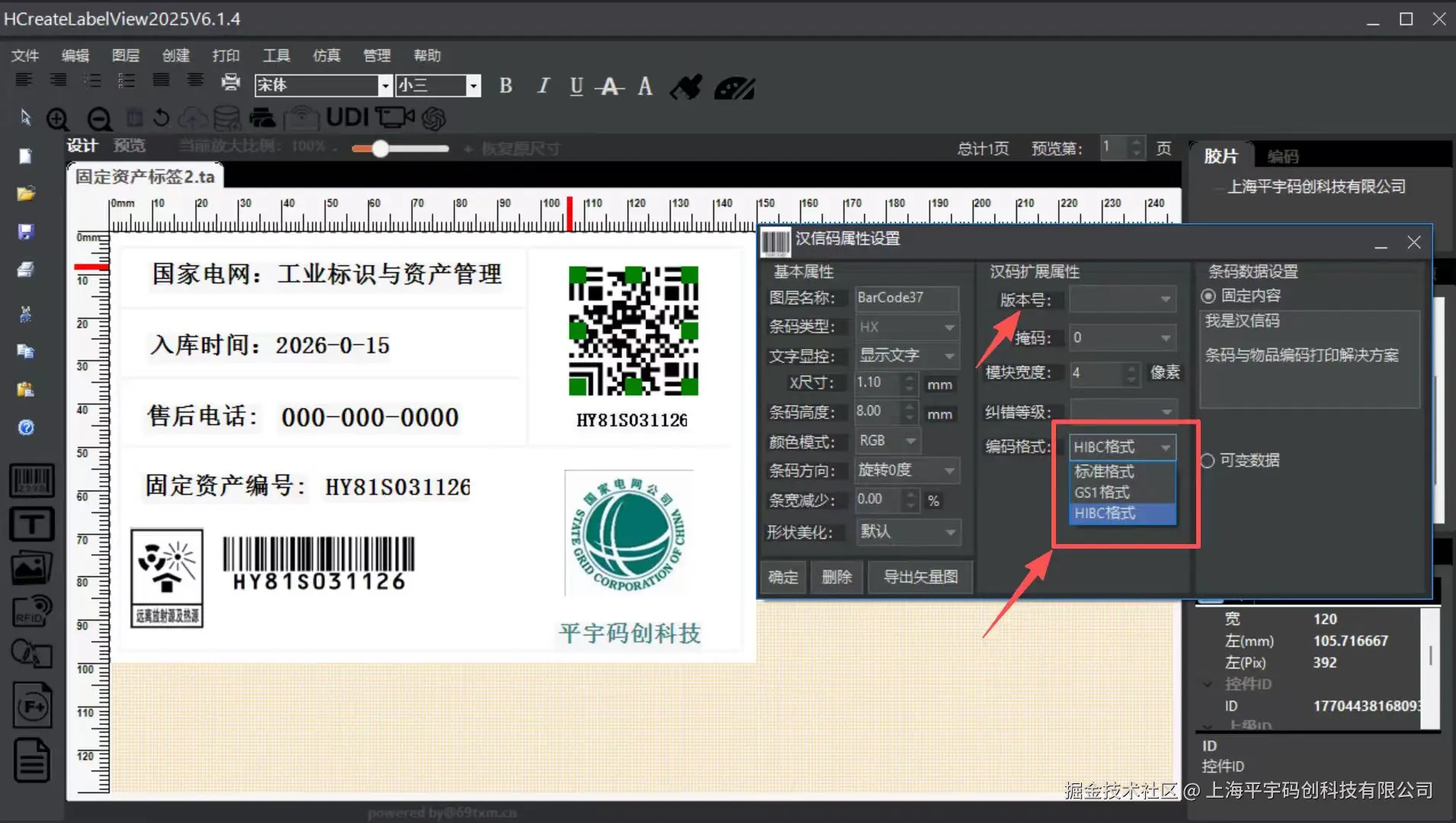Select the shapes drawing tool in sidebar
The height and width of the screenshot is (823, 1456).
coord(31,654)
